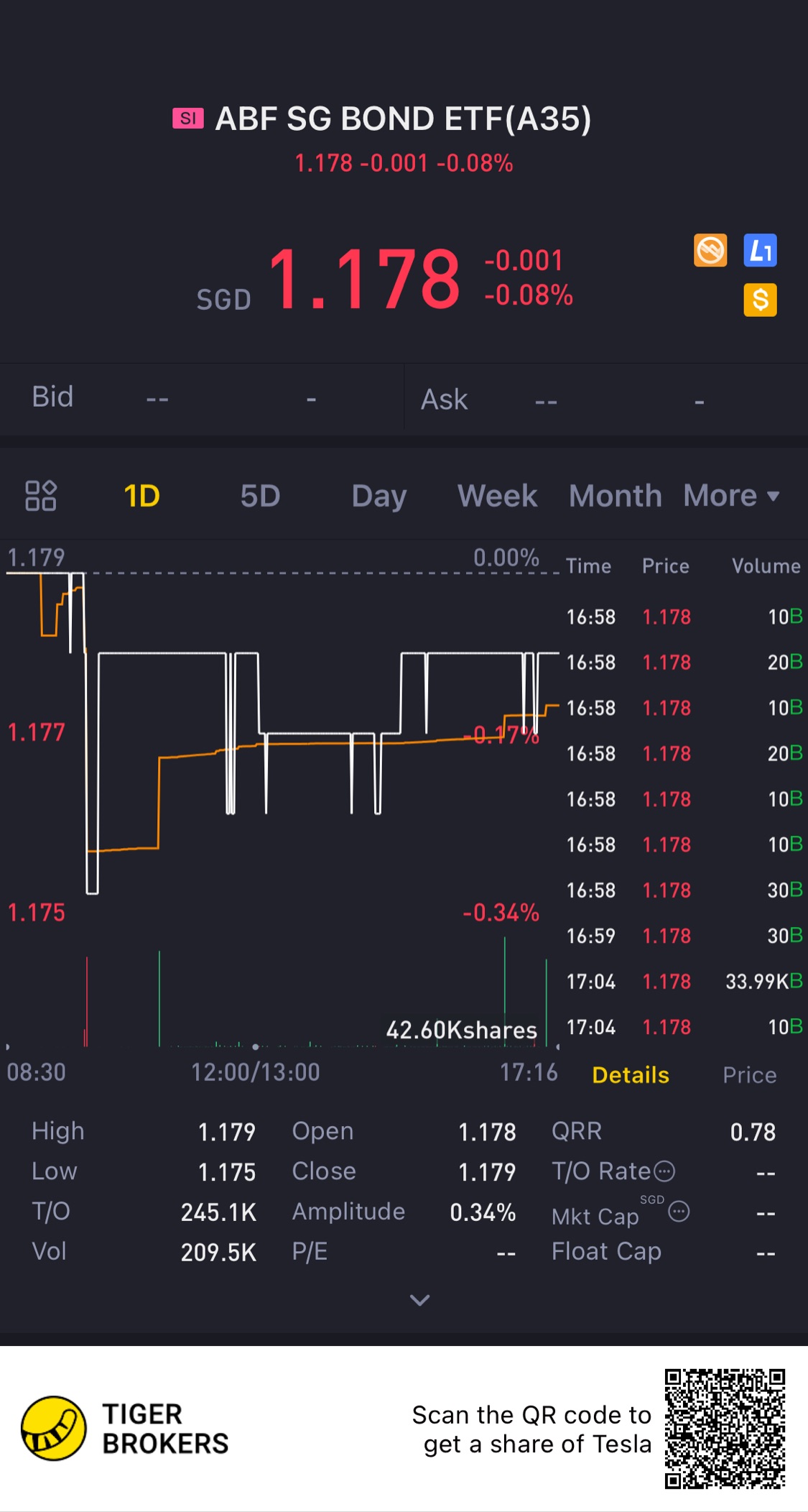Tap the 17:04 33.99K trade row

click(x=684, y=982)
